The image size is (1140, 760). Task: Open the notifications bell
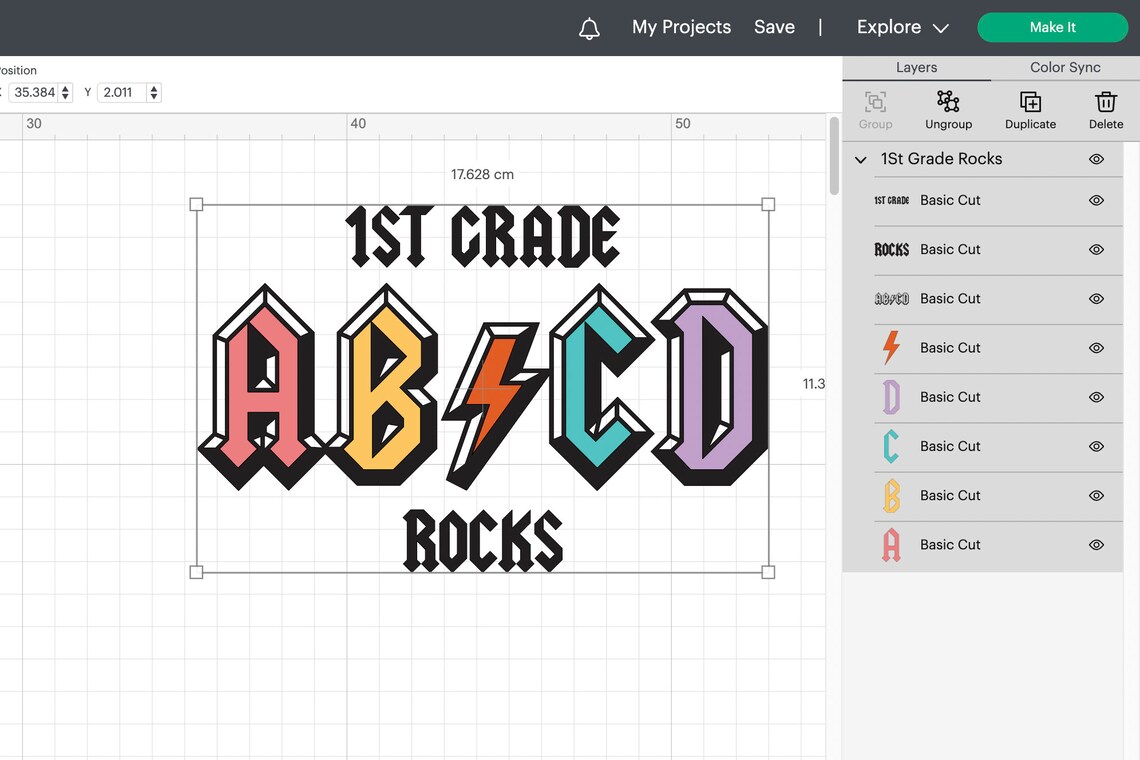tap(589, 27)
